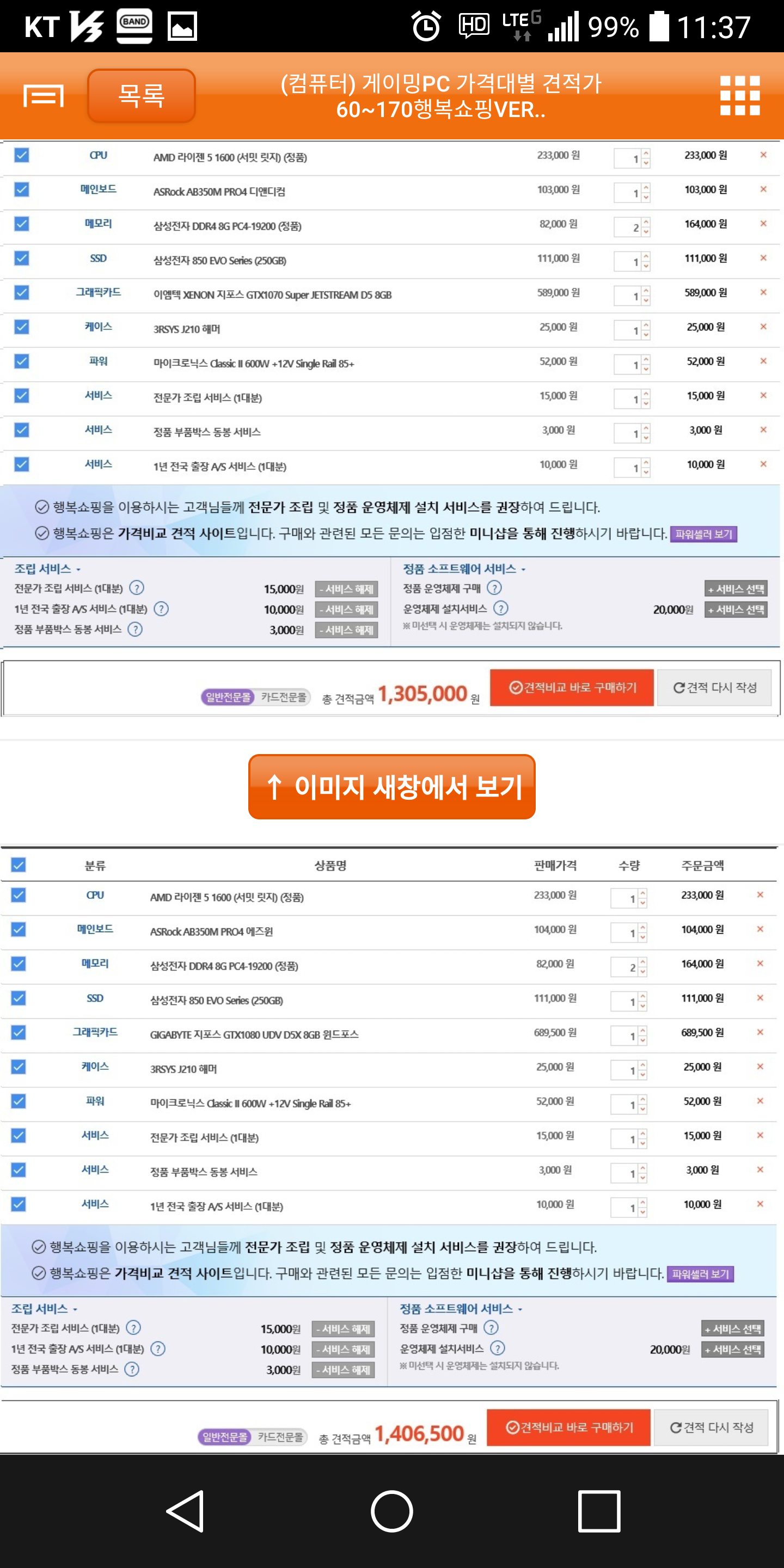
Task: Expand 정품 소프트웨어 서비스 dropdown in 1,305,000원 quote
Action: 464,568
